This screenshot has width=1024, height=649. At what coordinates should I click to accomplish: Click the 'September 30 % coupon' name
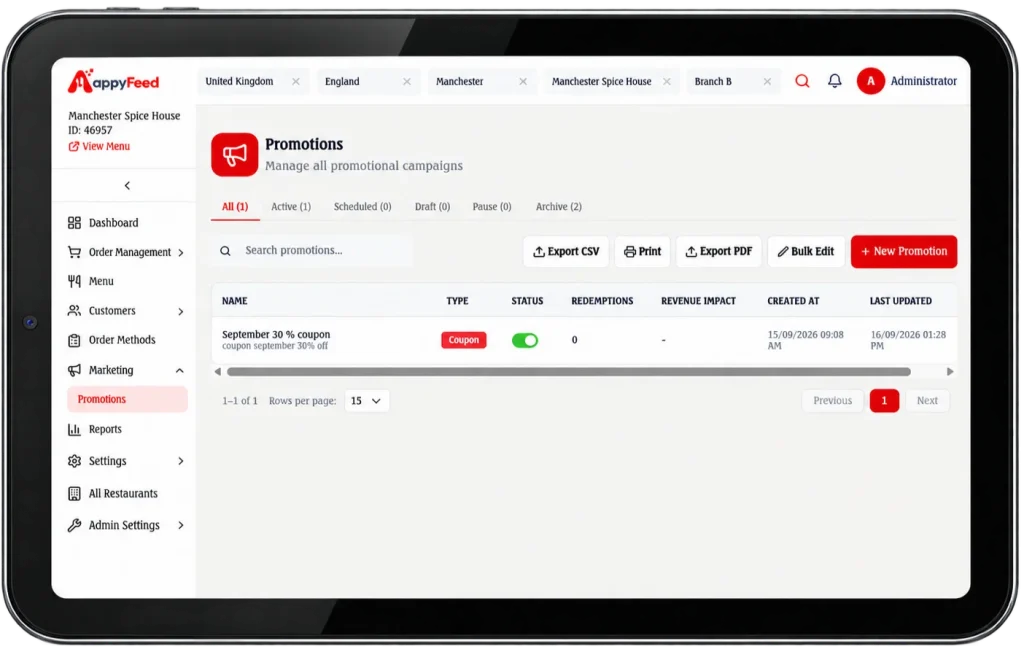[276, 334]
